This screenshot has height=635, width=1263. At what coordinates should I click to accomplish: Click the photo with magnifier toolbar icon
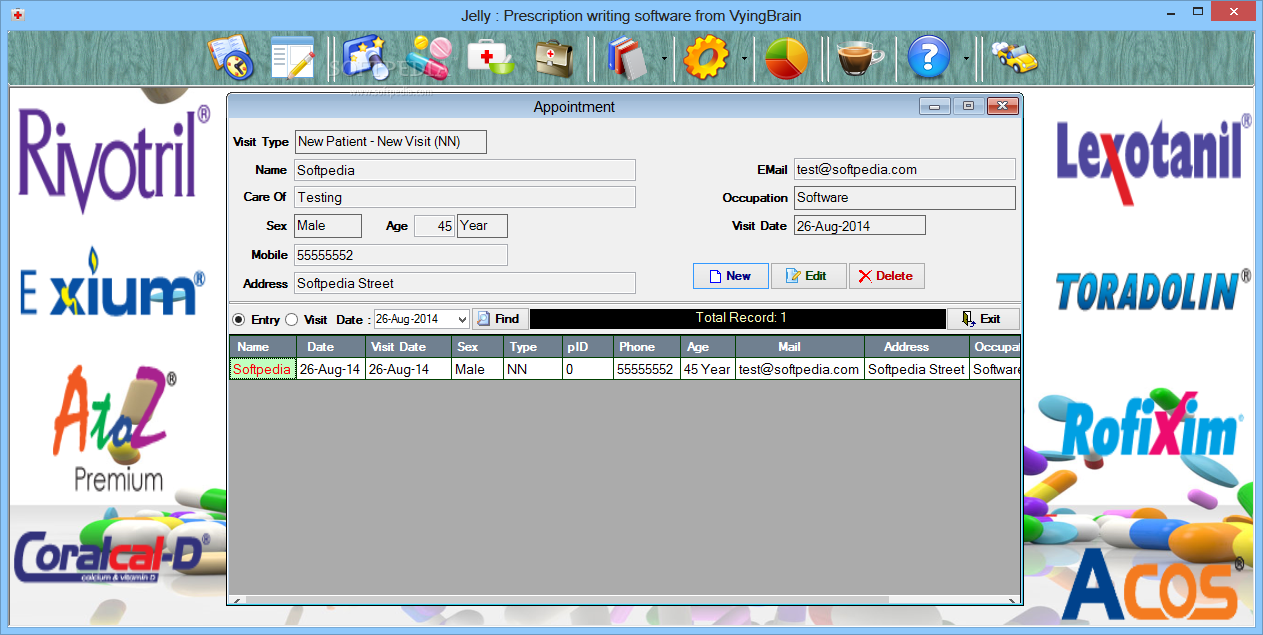[367, 57]
